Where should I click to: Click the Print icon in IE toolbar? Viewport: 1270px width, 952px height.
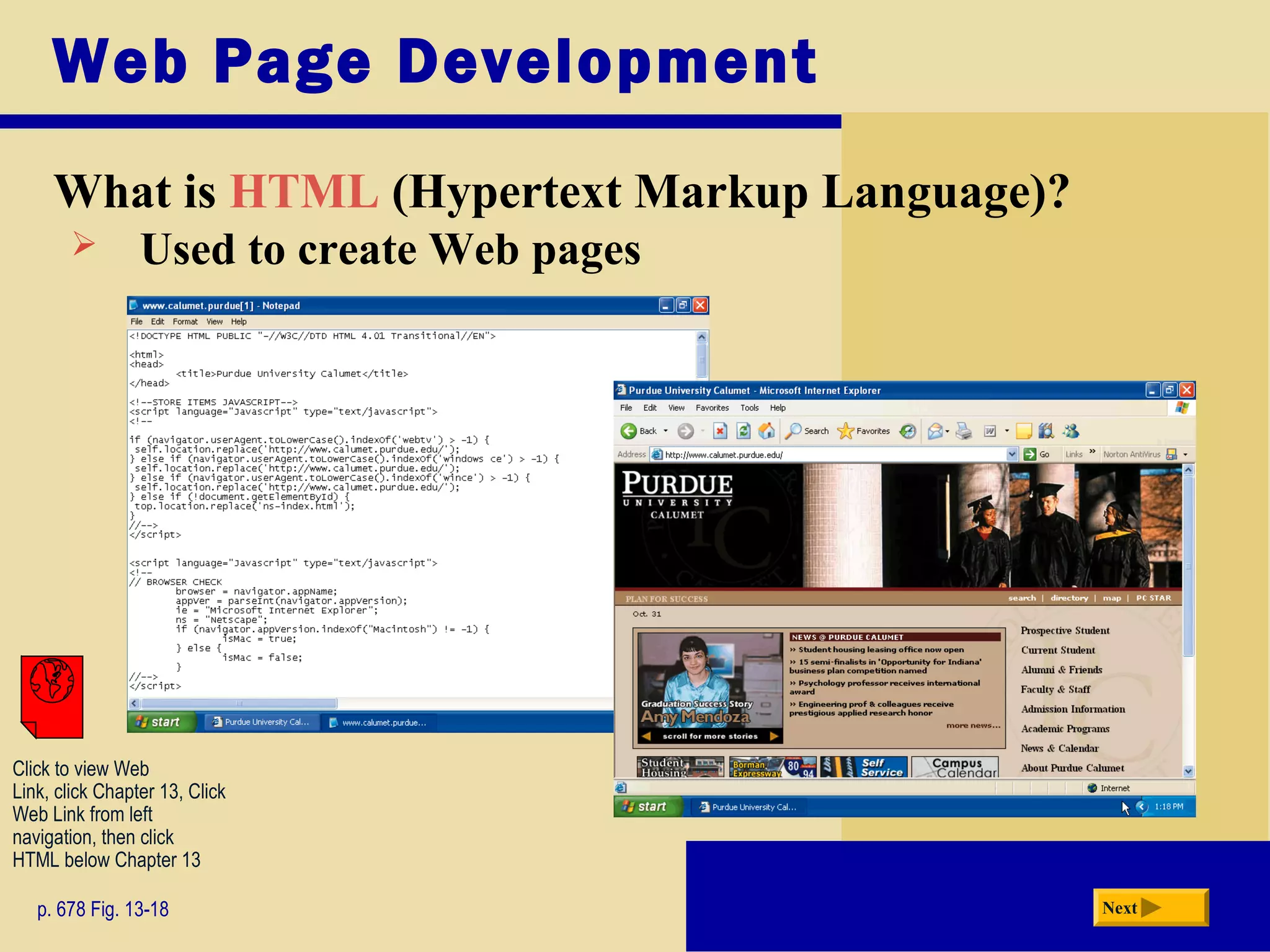tap(964, 431)
